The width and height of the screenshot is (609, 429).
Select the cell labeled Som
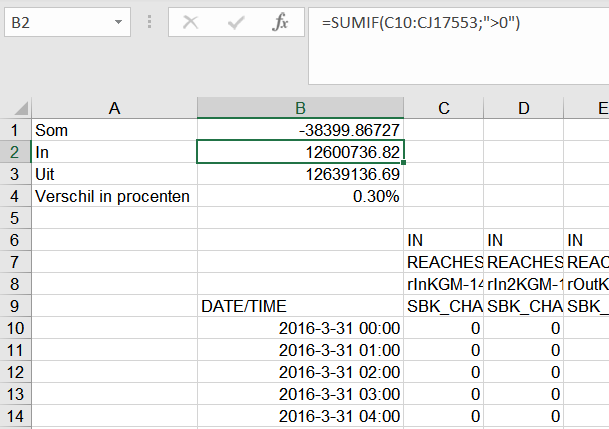[x=114, y=130]
